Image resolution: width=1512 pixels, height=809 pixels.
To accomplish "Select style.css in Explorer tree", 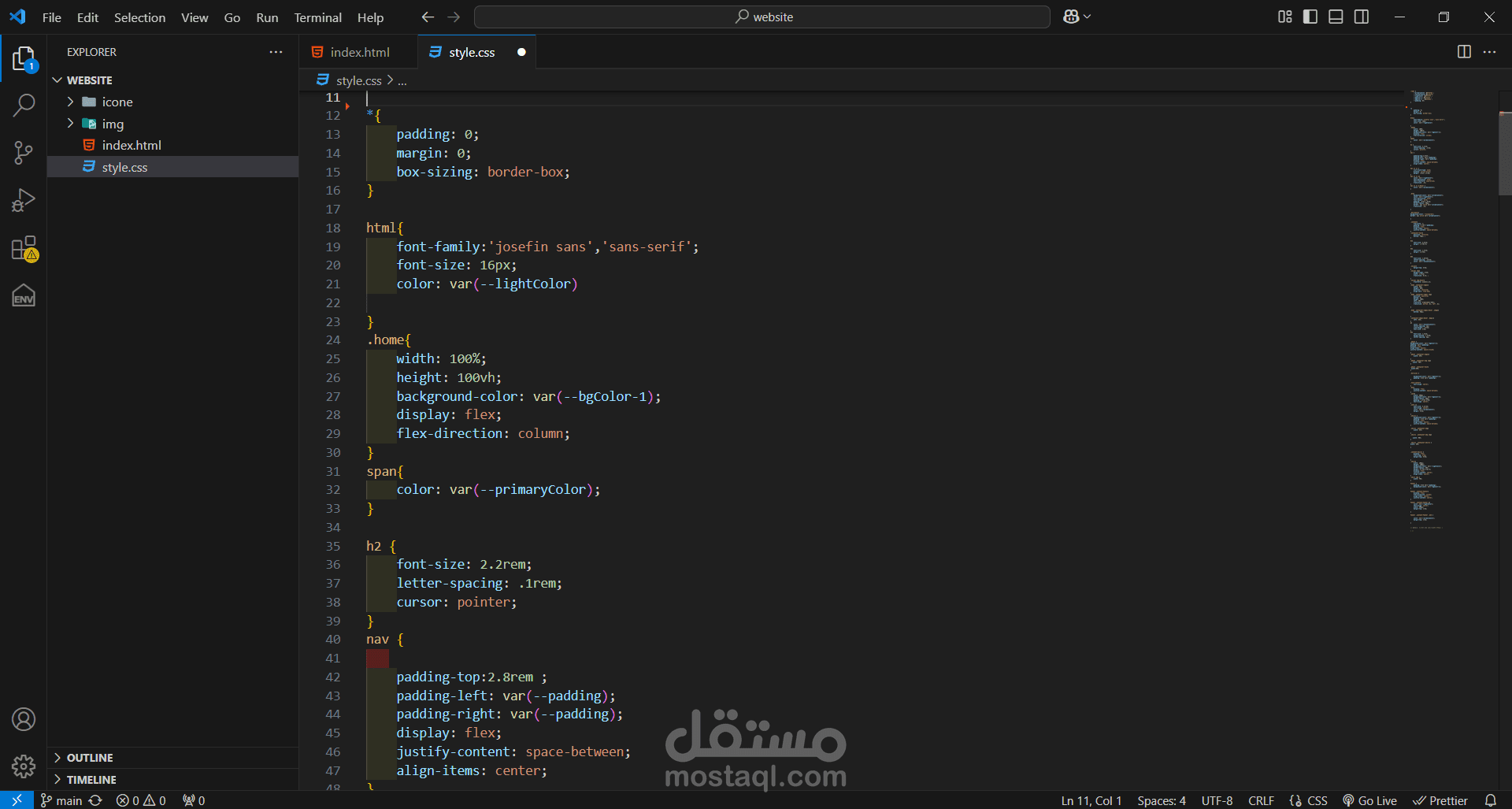I will (173, 167).
